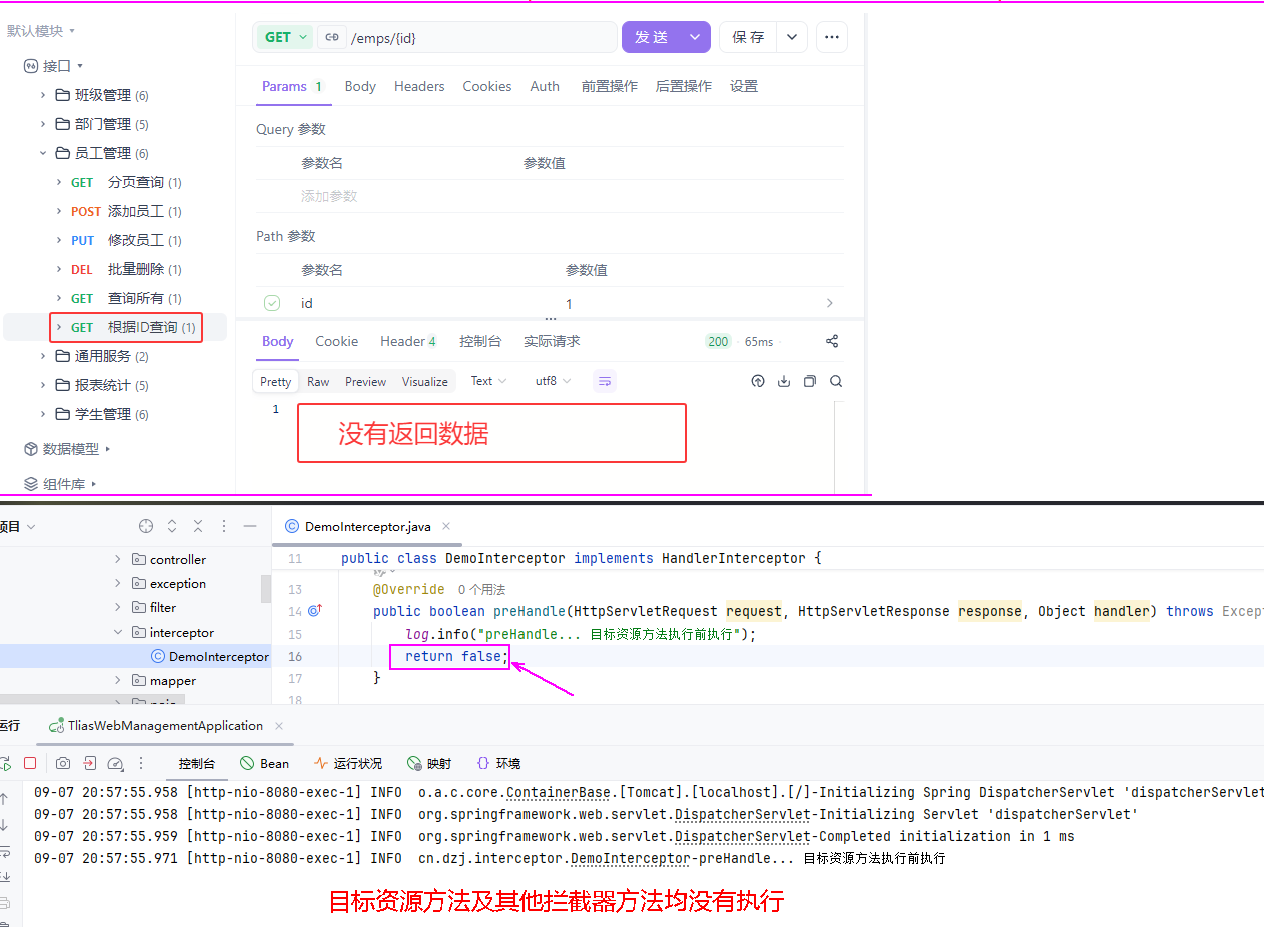Screen dimensions: 1264x927
Task: Click the more options ellipsis button beside save
Action: point(831,37)
